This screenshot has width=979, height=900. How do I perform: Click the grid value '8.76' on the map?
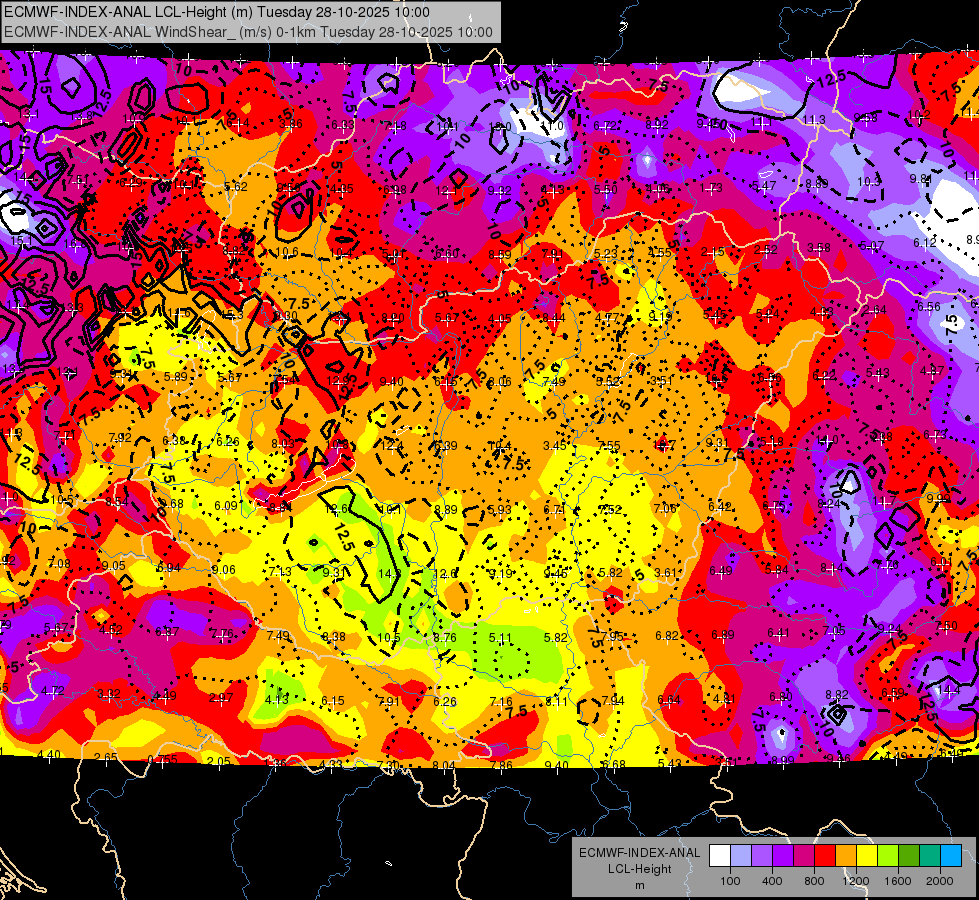pyautogui.click(x=445, y=638)
